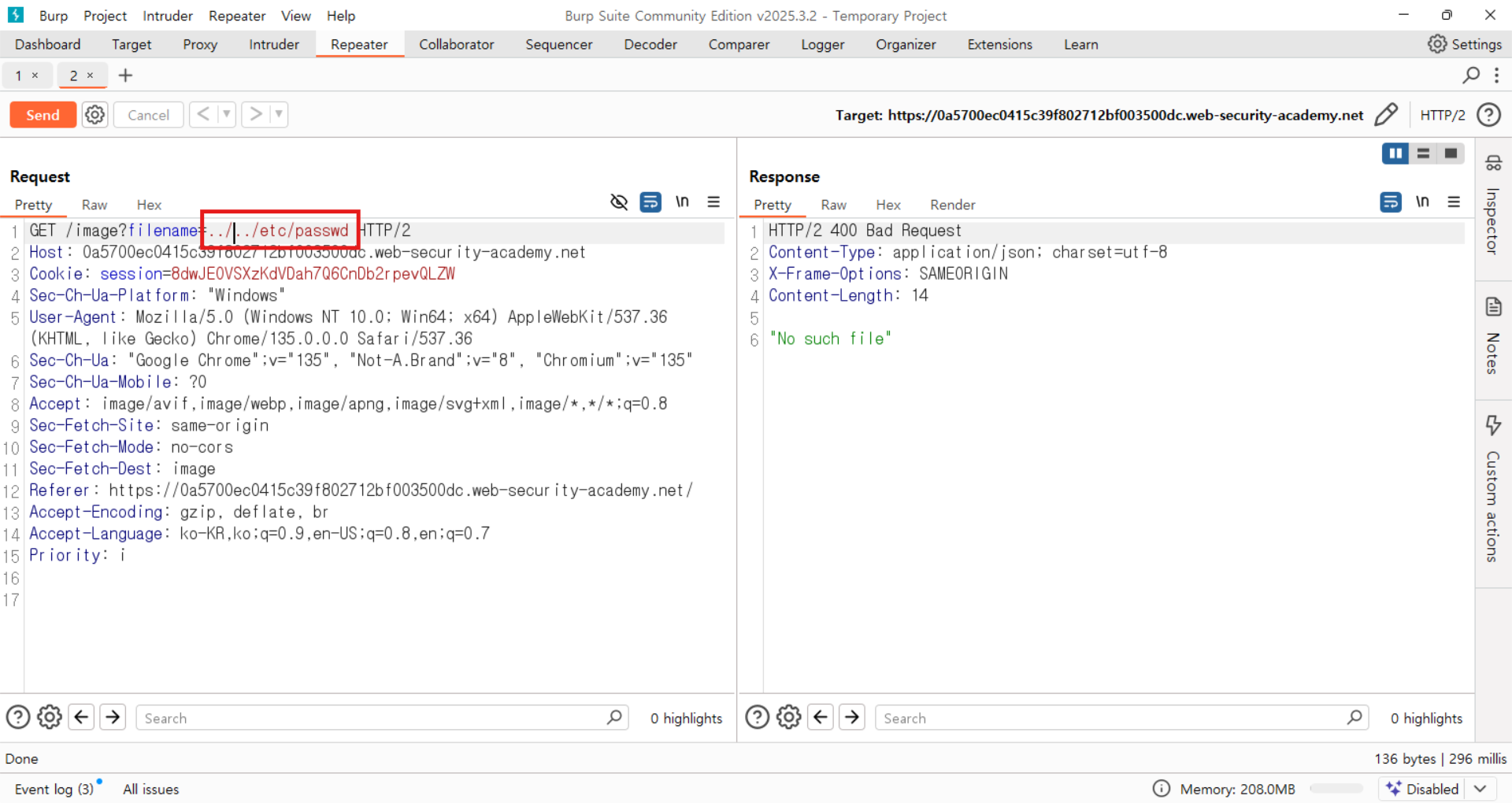Open Repeater help question mark icon

pyautogui.click(x=1488, y=115)
